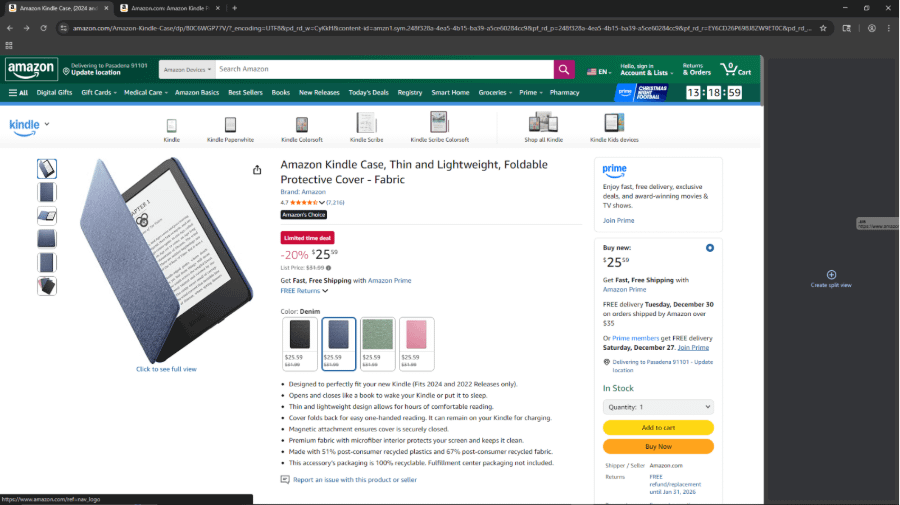Open Pharmacy in nav bar

point(564,92)
